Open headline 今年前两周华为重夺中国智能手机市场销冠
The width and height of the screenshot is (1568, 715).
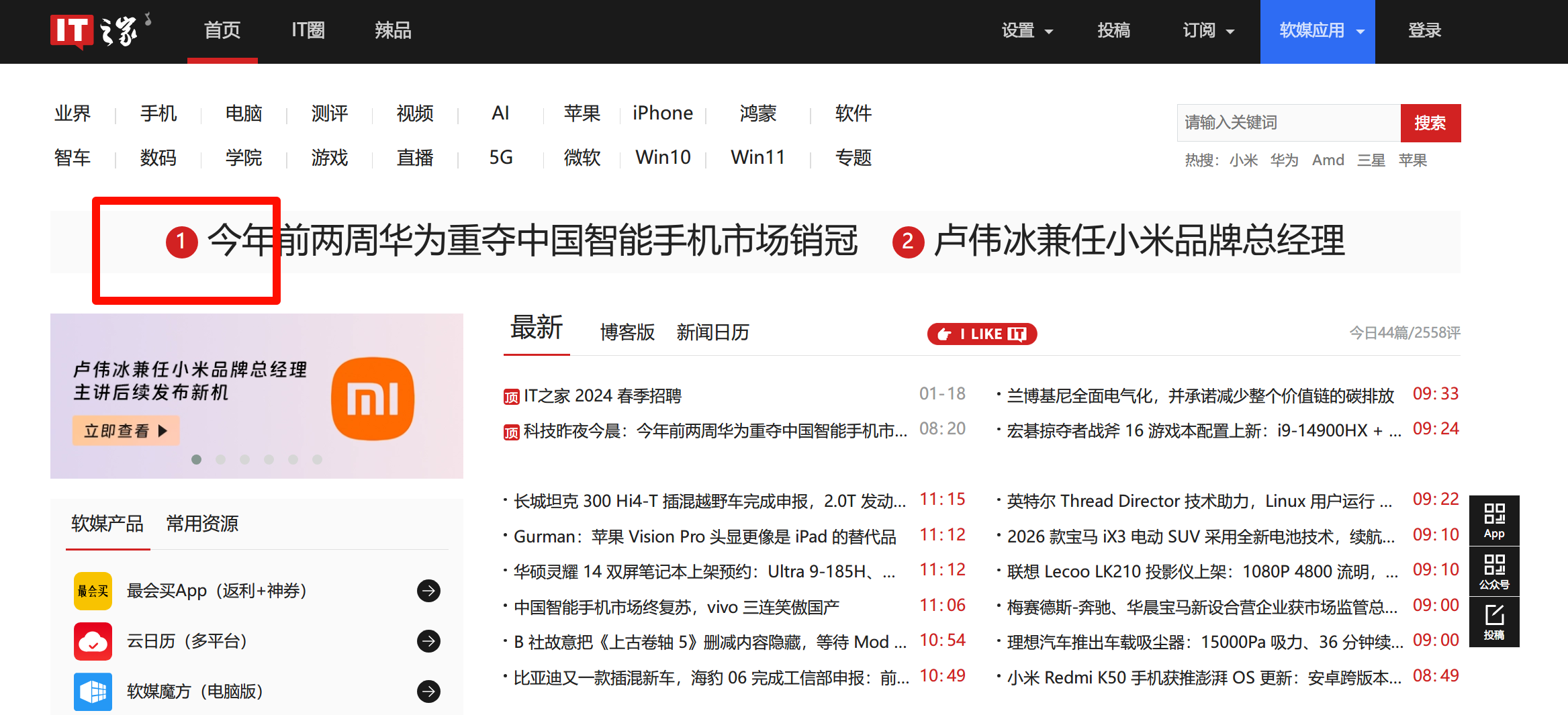533,241
